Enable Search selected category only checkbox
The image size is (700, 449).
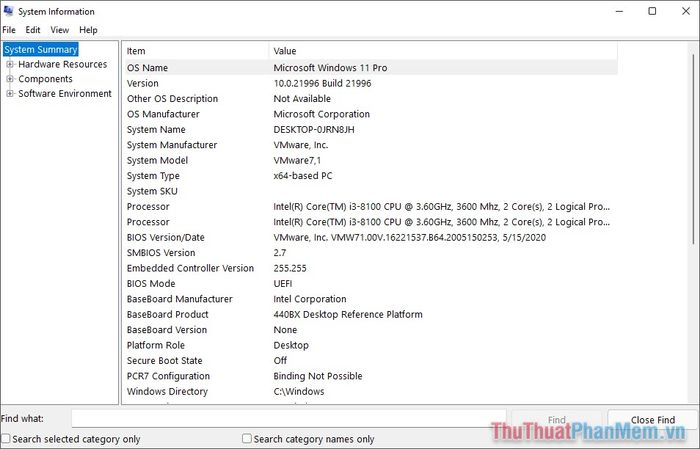[x=7, y=439]
